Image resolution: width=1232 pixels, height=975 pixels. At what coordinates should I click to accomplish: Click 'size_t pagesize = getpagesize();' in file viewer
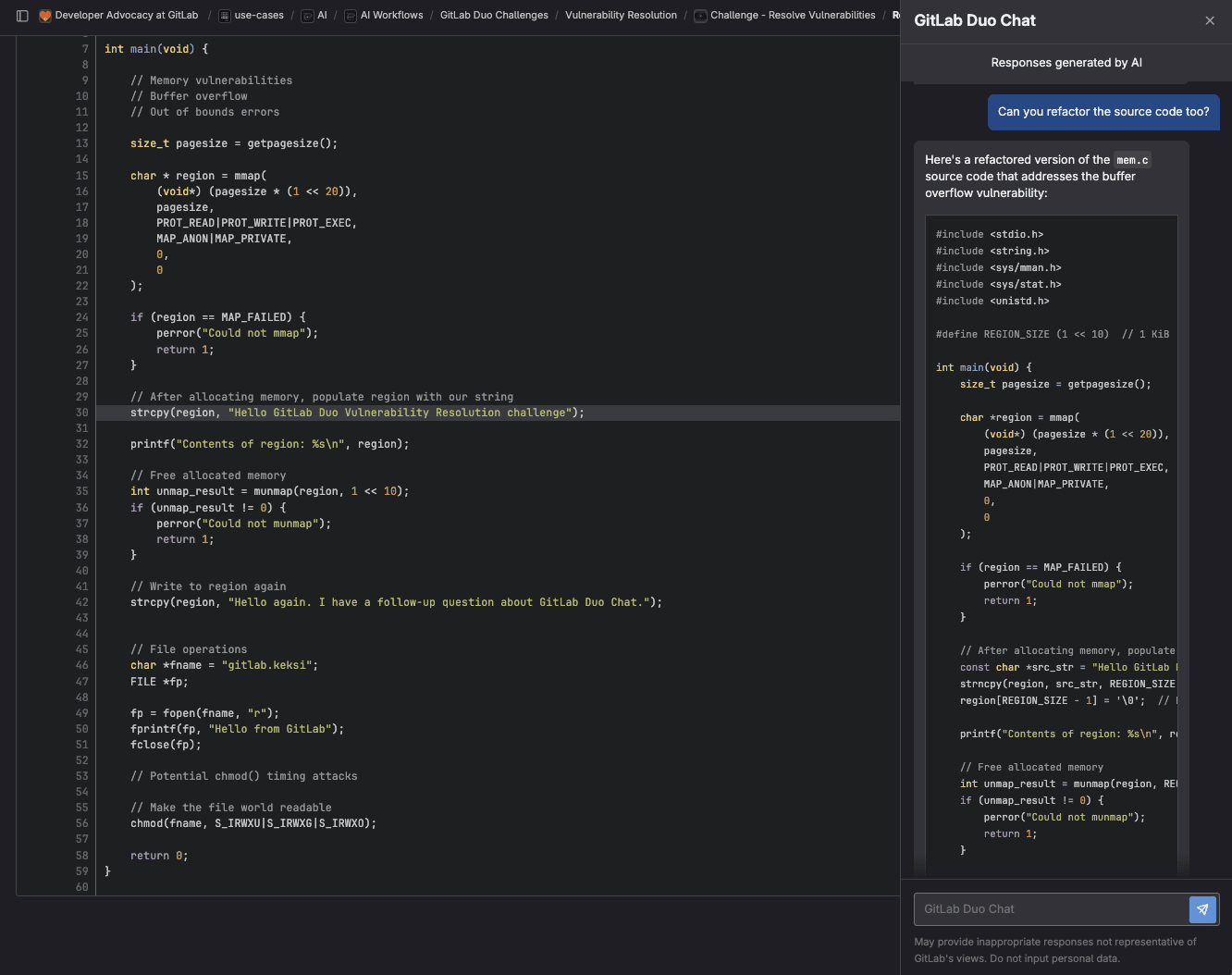pyautogui.click(x=234, y=143)
